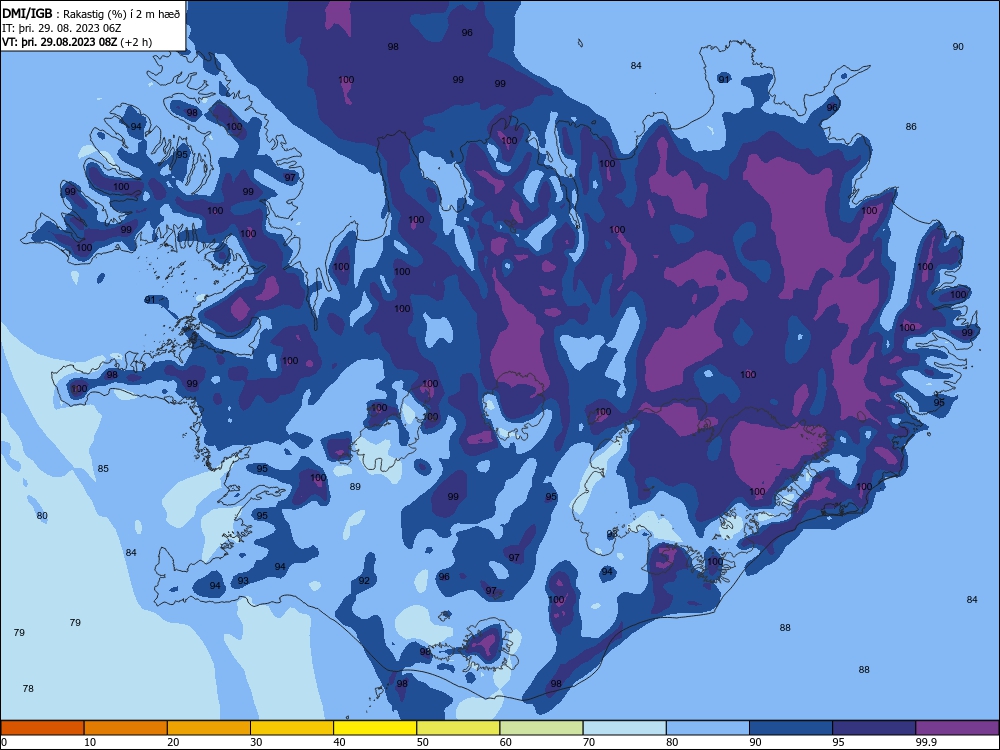Image resolution: width=1000 pixels, height=750 pixels.
Task: Choose the golden 30–40 legend swatch
Action: pos(292,728)
